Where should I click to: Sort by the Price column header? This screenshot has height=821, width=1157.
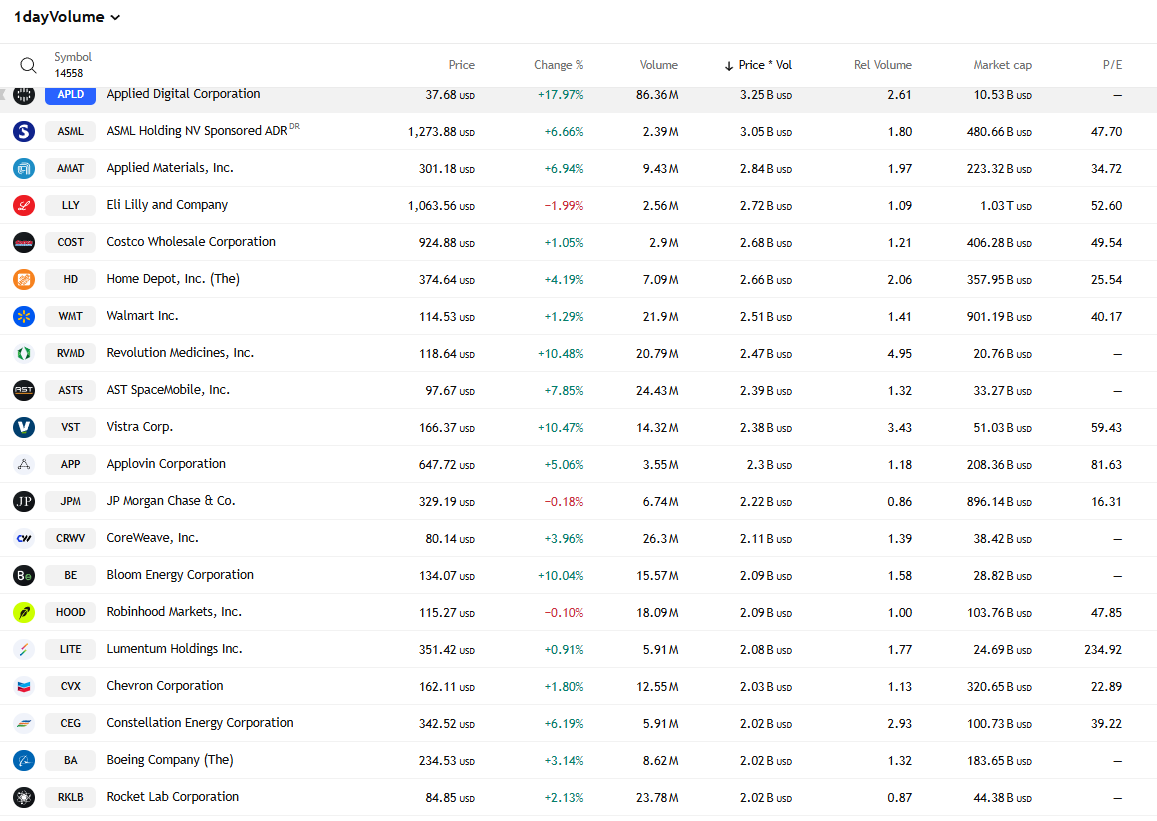(461, 65)
